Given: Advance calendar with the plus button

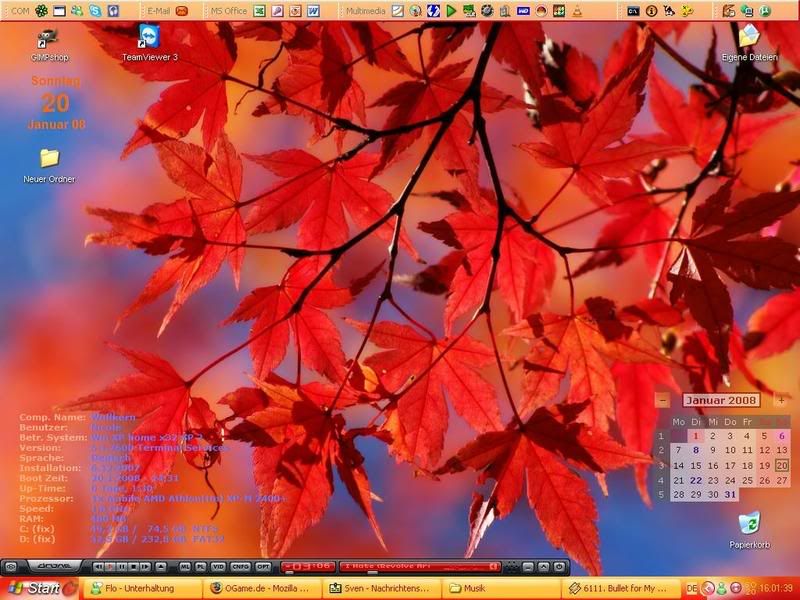Looking at the screenshot, I should pos(781,400).
